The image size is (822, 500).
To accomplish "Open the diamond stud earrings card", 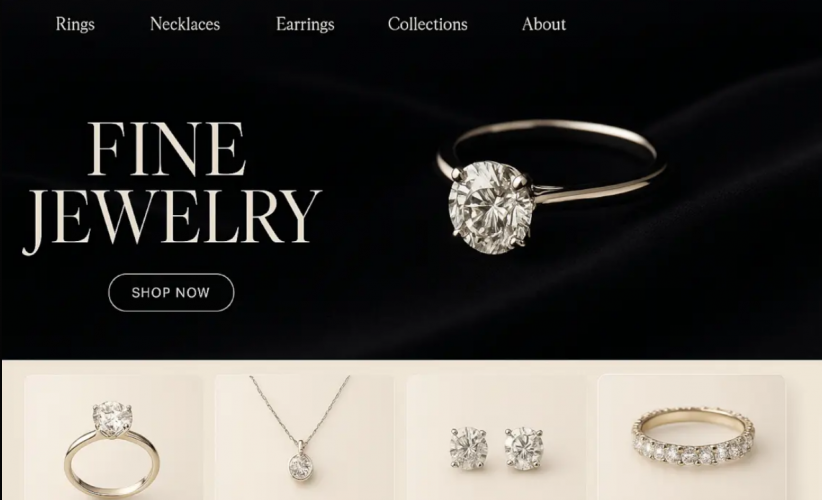I will [x=496, y=438].
